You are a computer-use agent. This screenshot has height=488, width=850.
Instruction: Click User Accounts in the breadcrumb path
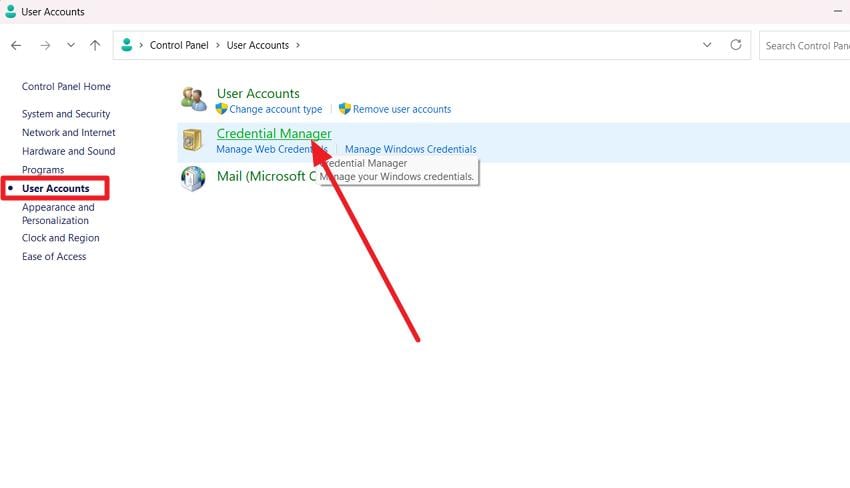click(257, 46)
